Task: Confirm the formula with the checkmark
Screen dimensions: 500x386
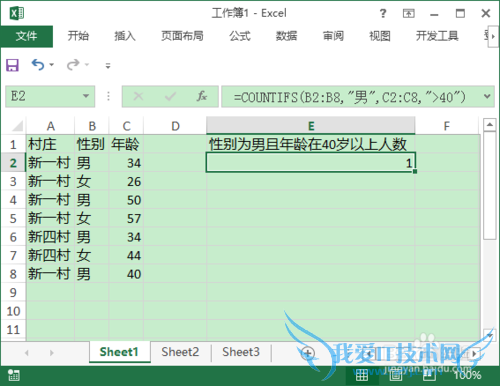Action: [170, 97]
